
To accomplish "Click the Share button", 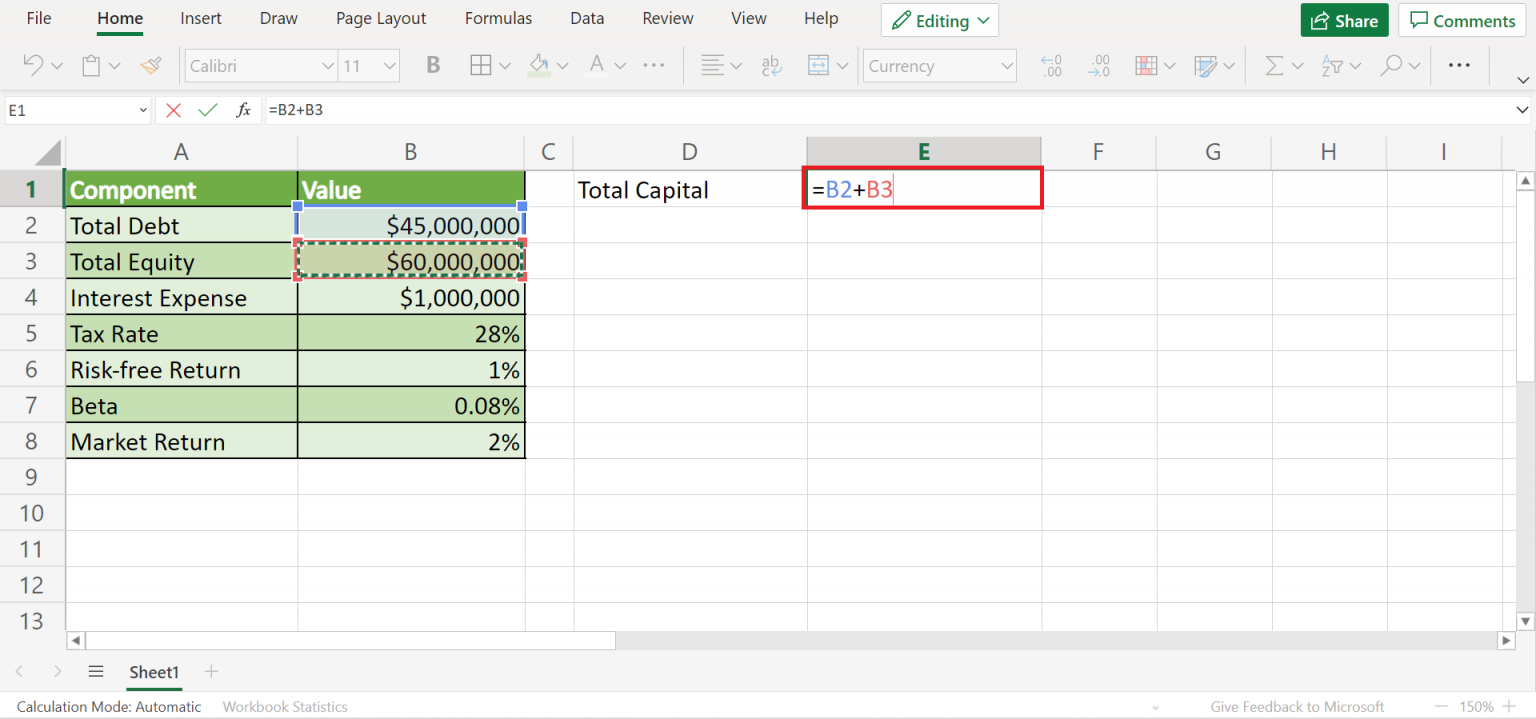I will point(1344,20).
